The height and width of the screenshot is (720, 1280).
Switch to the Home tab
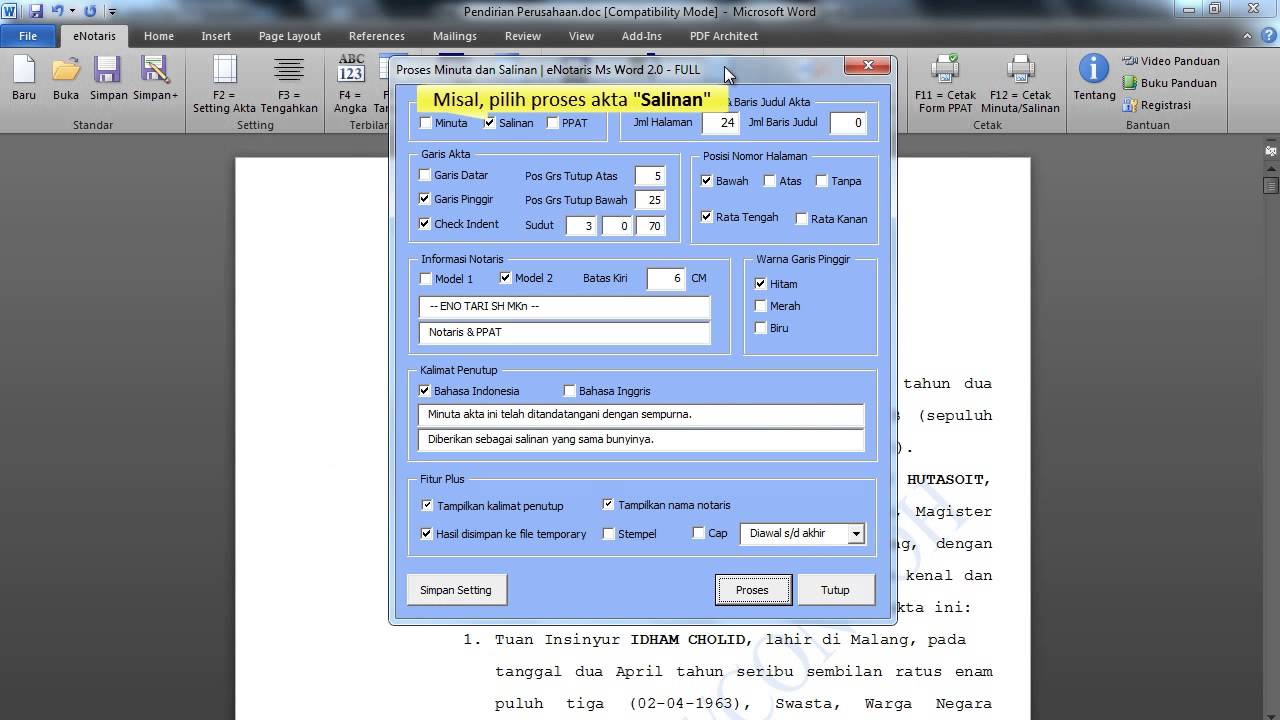[x=158, y=36]
